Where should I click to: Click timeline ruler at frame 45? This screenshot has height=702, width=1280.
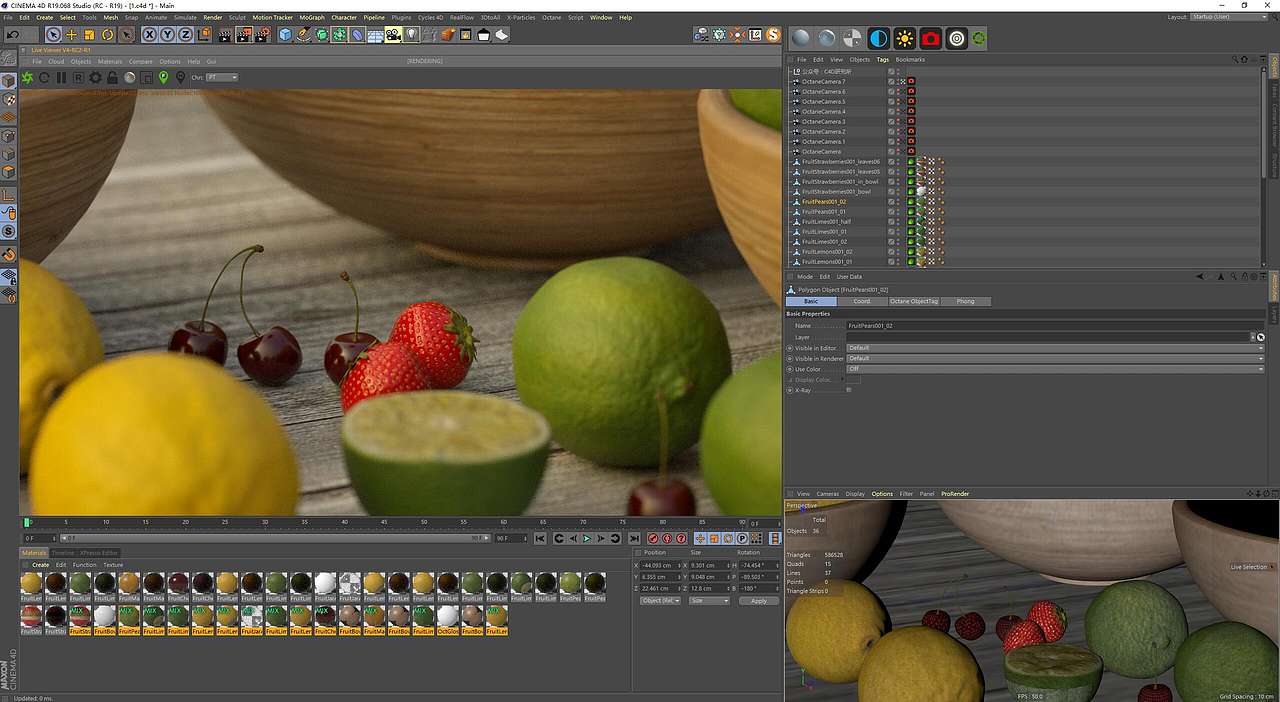[384, 522]
